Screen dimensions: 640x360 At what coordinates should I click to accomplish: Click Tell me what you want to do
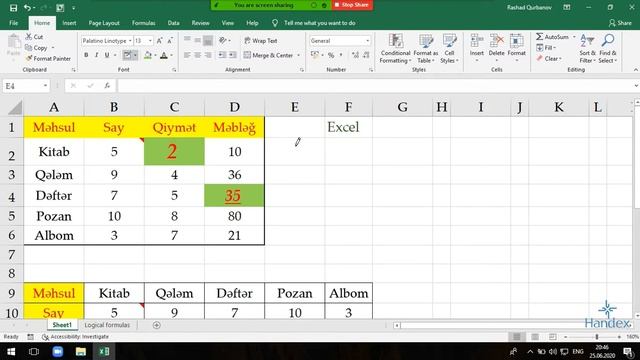(320, 23)
